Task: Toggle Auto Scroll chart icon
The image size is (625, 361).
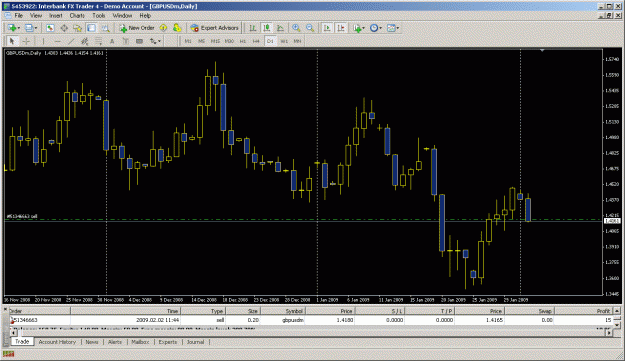Action: [x=327, y=28]
